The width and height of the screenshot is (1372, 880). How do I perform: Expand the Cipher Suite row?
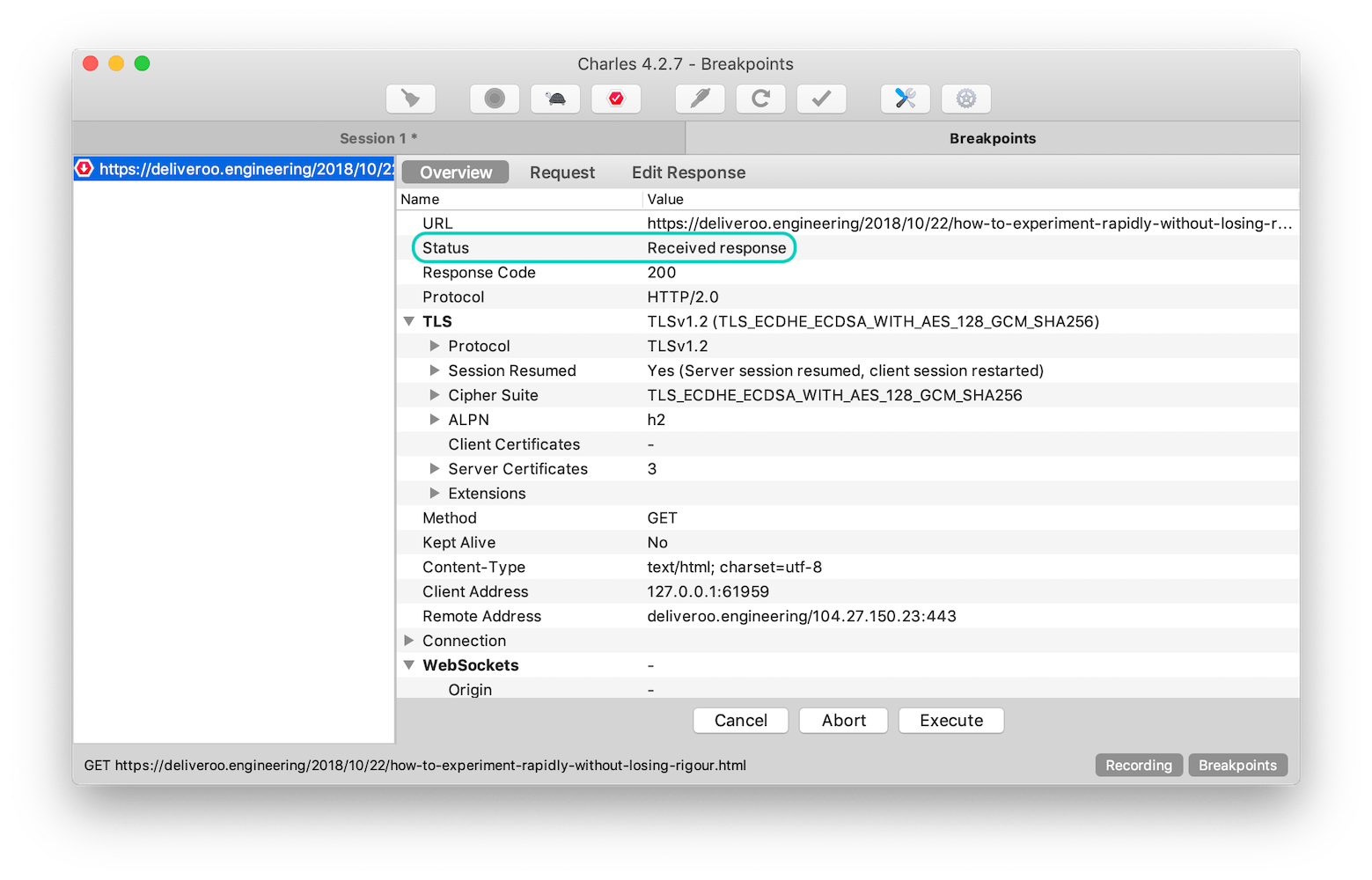[x=434, y=395]
